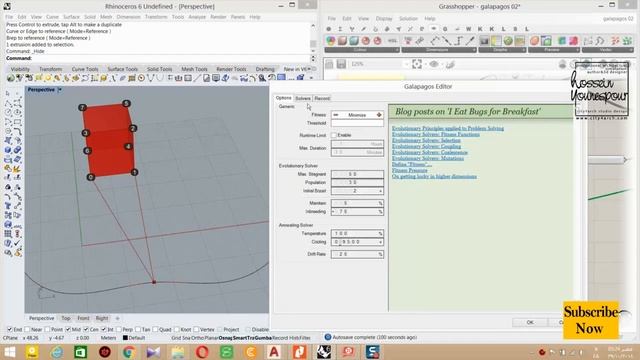640x360 pixels.
Task: Click the Max. Stagnant value slider
Action: click(357, 174)
